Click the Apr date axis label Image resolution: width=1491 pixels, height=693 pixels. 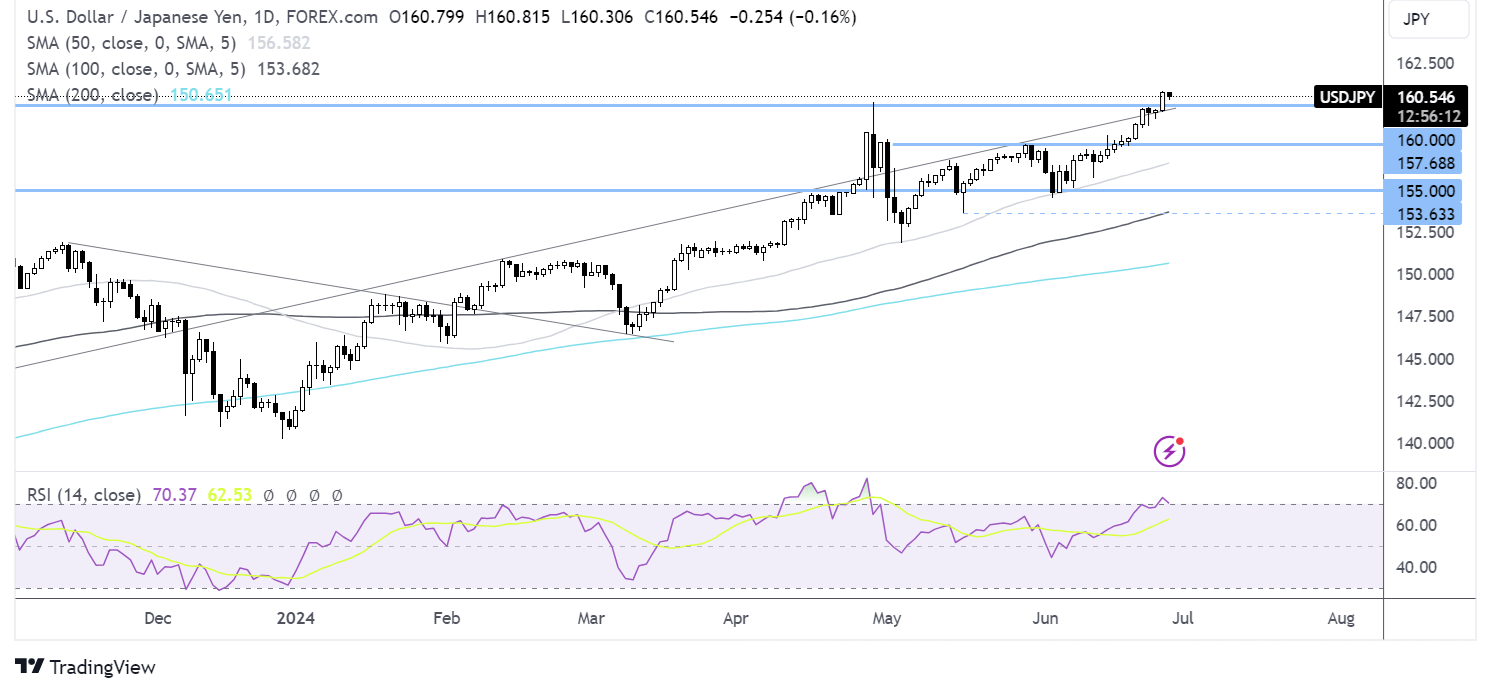735,619
